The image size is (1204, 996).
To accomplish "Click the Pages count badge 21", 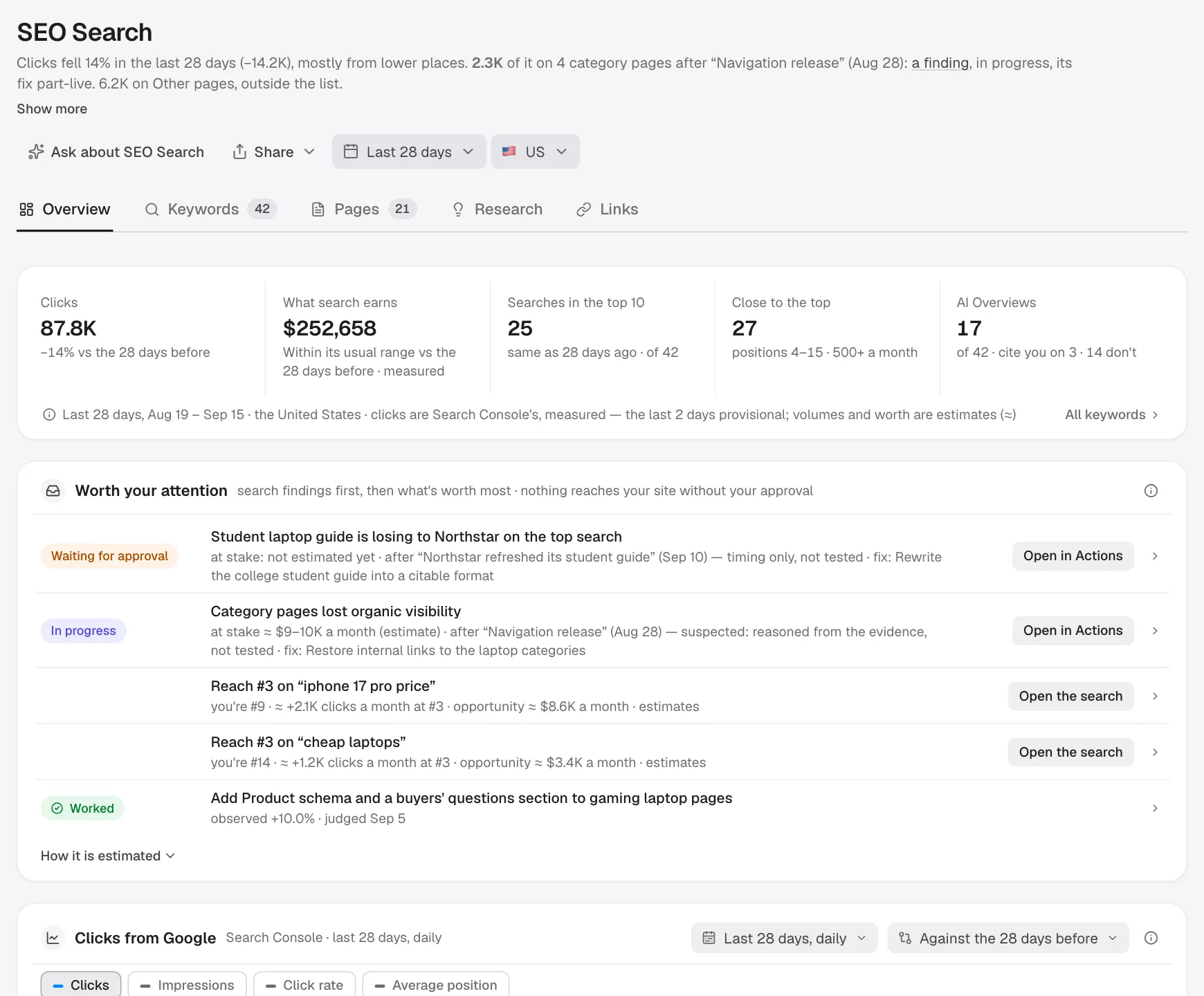I will coord(402,209).
